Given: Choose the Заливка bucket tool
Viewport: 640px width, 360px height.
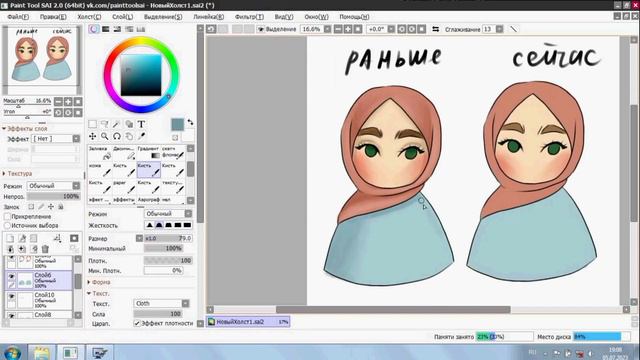Looking at the screenshot, I should coord(100,153).
